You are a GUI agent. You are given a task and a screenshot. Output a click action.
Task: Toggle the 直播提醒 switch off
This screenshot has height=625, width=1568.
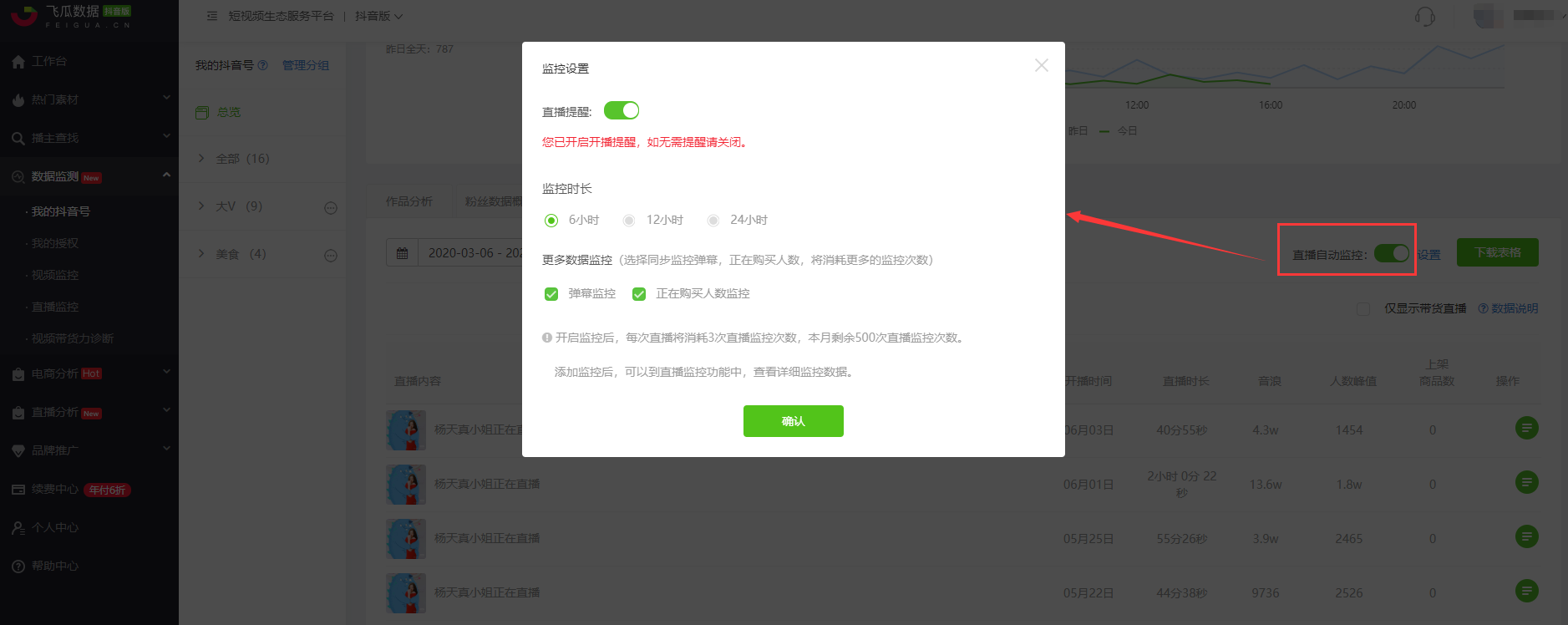click(622, 110)
